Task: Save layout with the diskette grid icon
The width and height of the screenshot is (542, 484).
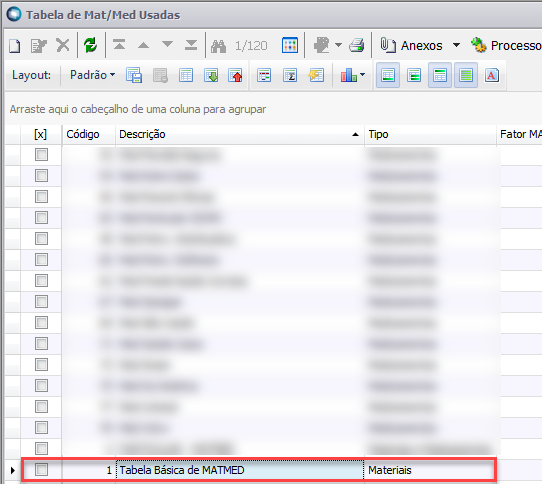Action: [x=134, y=75]
